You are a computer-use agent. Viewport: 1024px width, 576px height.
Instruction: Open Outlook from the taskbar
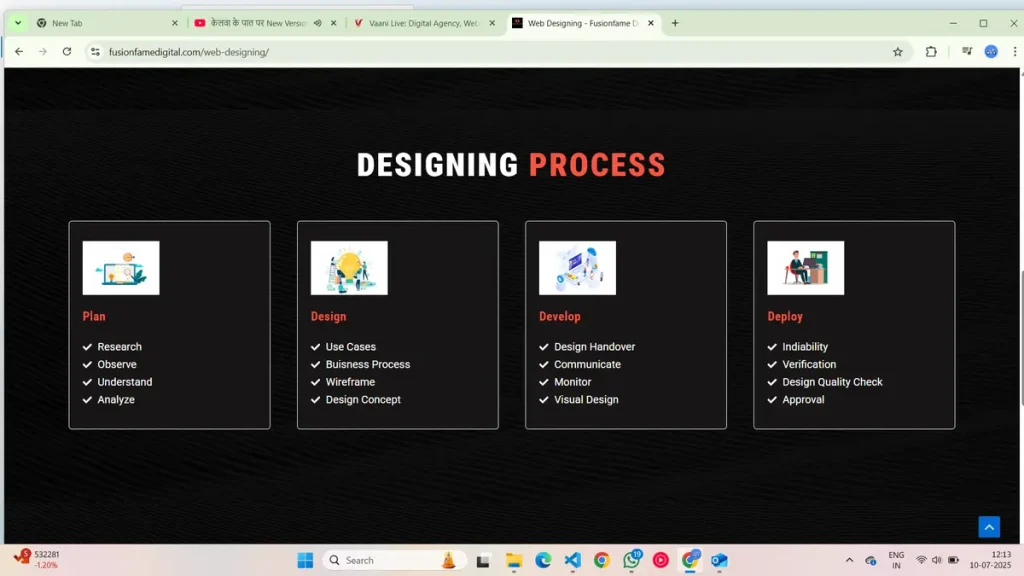point(719,560)
